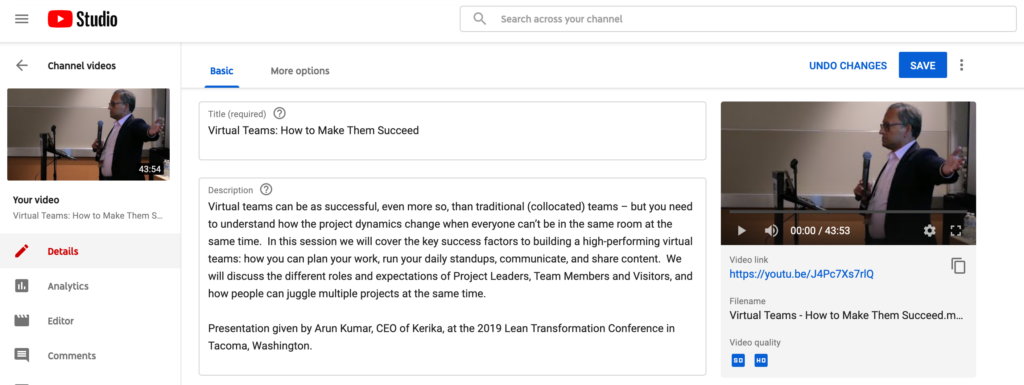This screenshot has height=385, width=1024.
Task: Click the SAVE button
Action: click(x=923, y=65)
